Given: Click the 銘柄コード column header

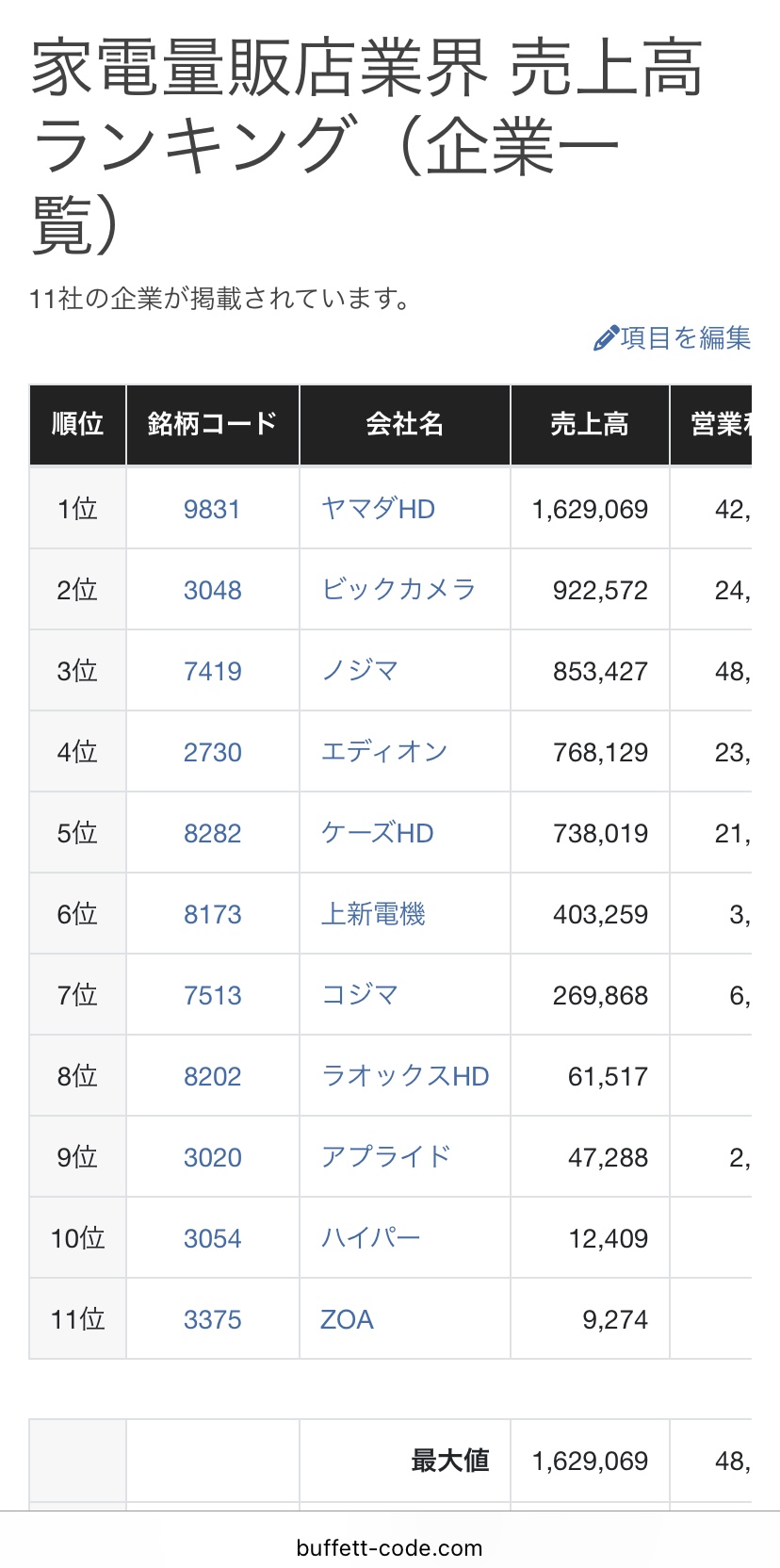Looking at the screenshot, I should point(212,424).
